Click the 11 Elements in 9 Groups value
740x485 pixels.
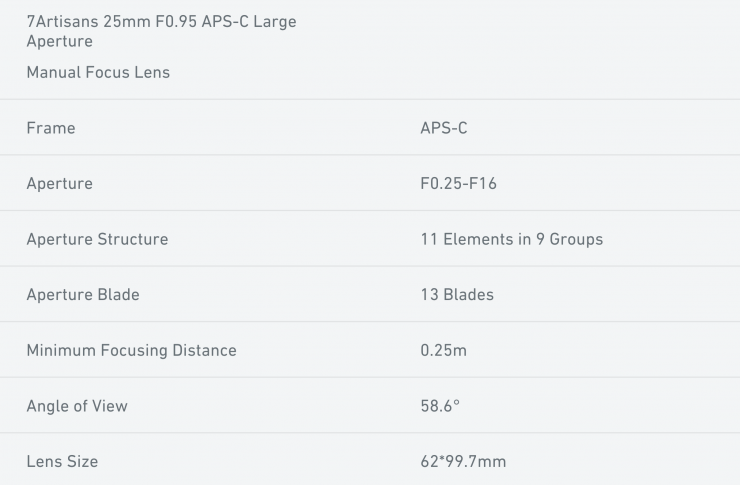click(512, 239)
